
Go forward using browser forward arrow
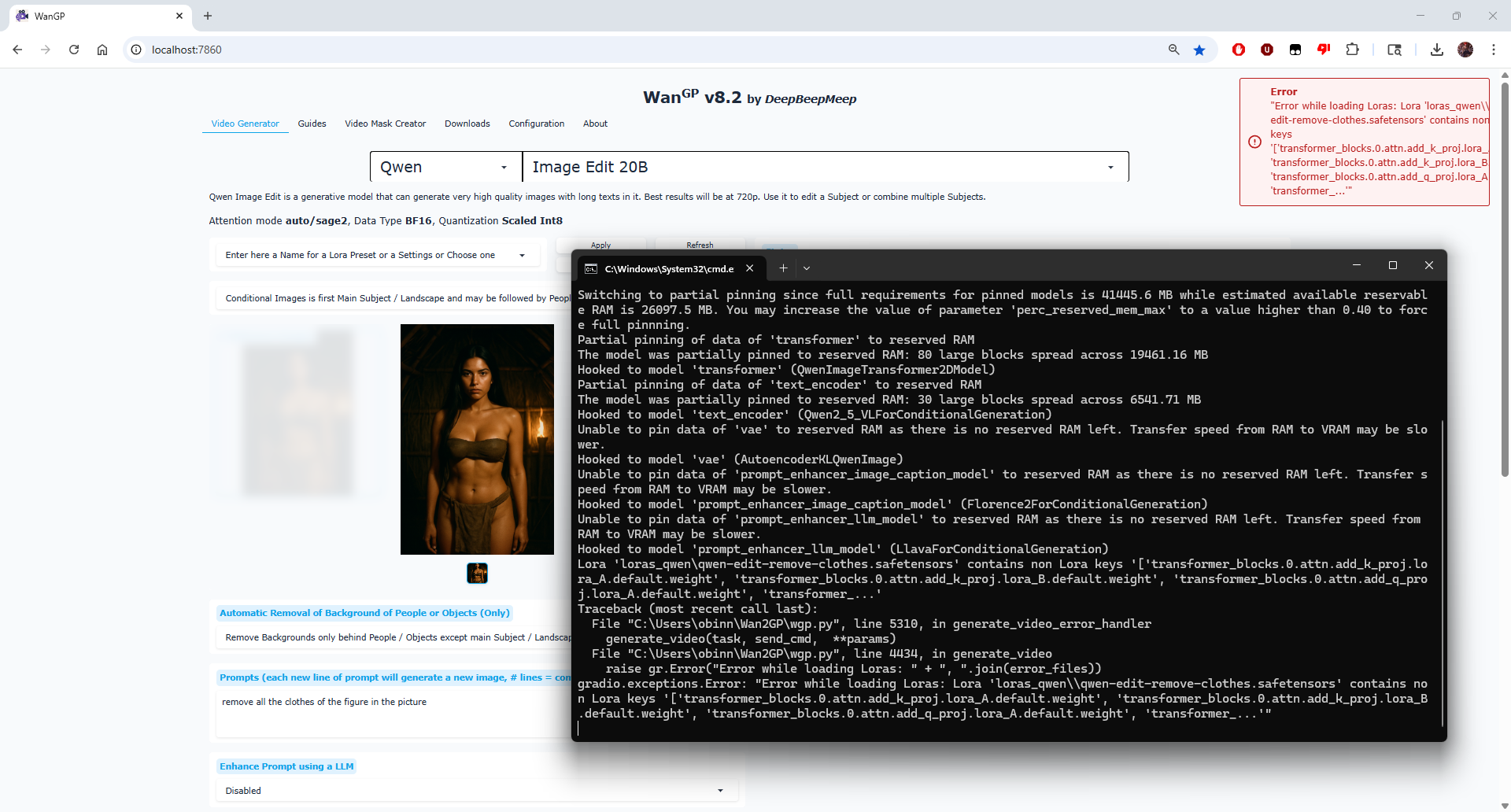pos(46,50)
